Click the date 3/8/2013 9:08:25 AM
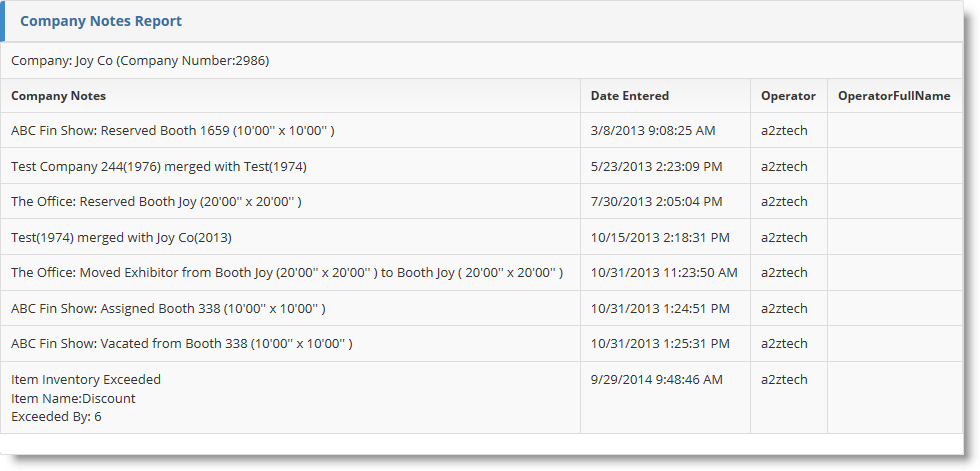 point(655,131)
